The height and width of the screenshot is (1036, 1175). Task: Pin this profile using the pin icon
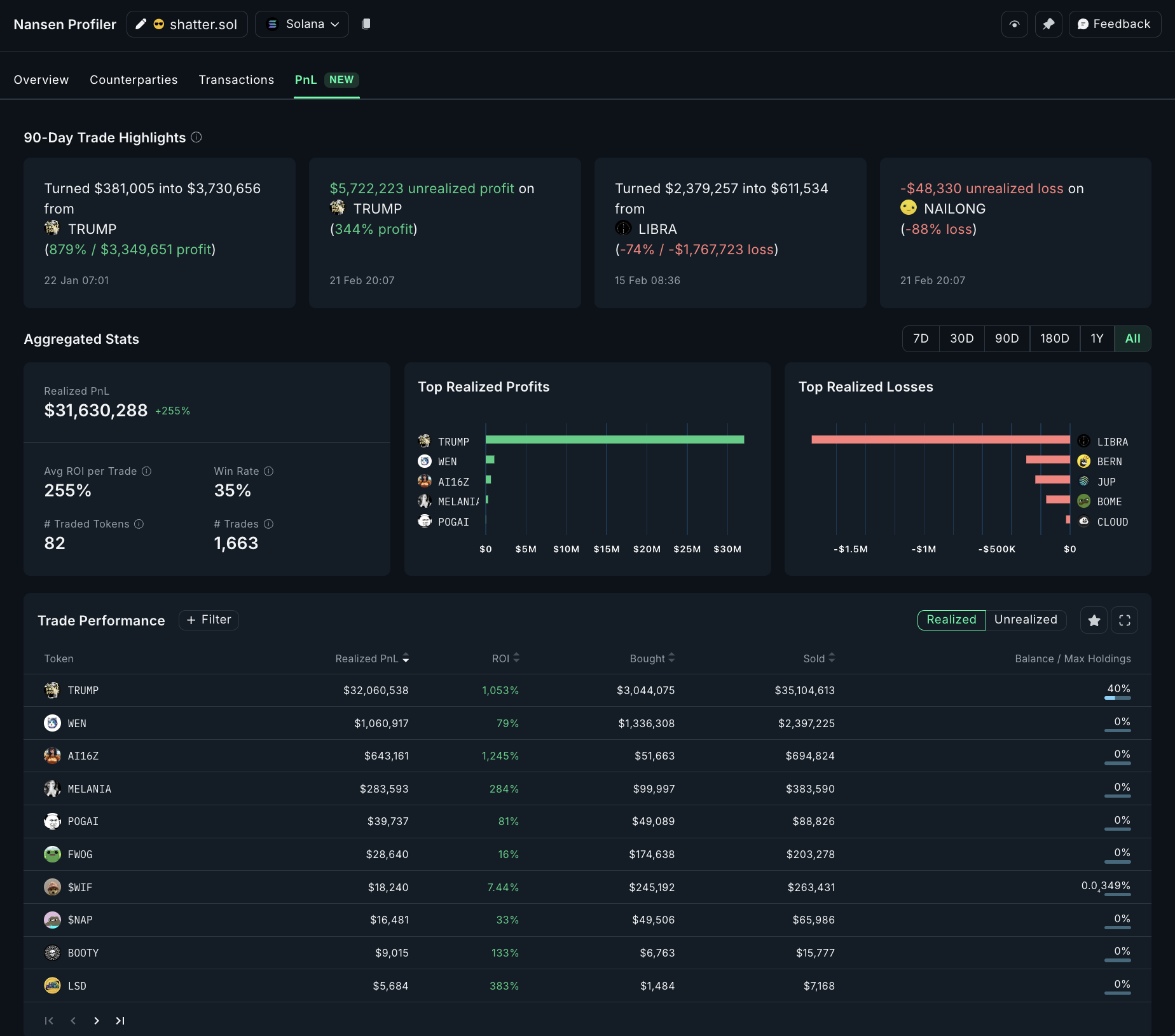[x=1048, y=24]
